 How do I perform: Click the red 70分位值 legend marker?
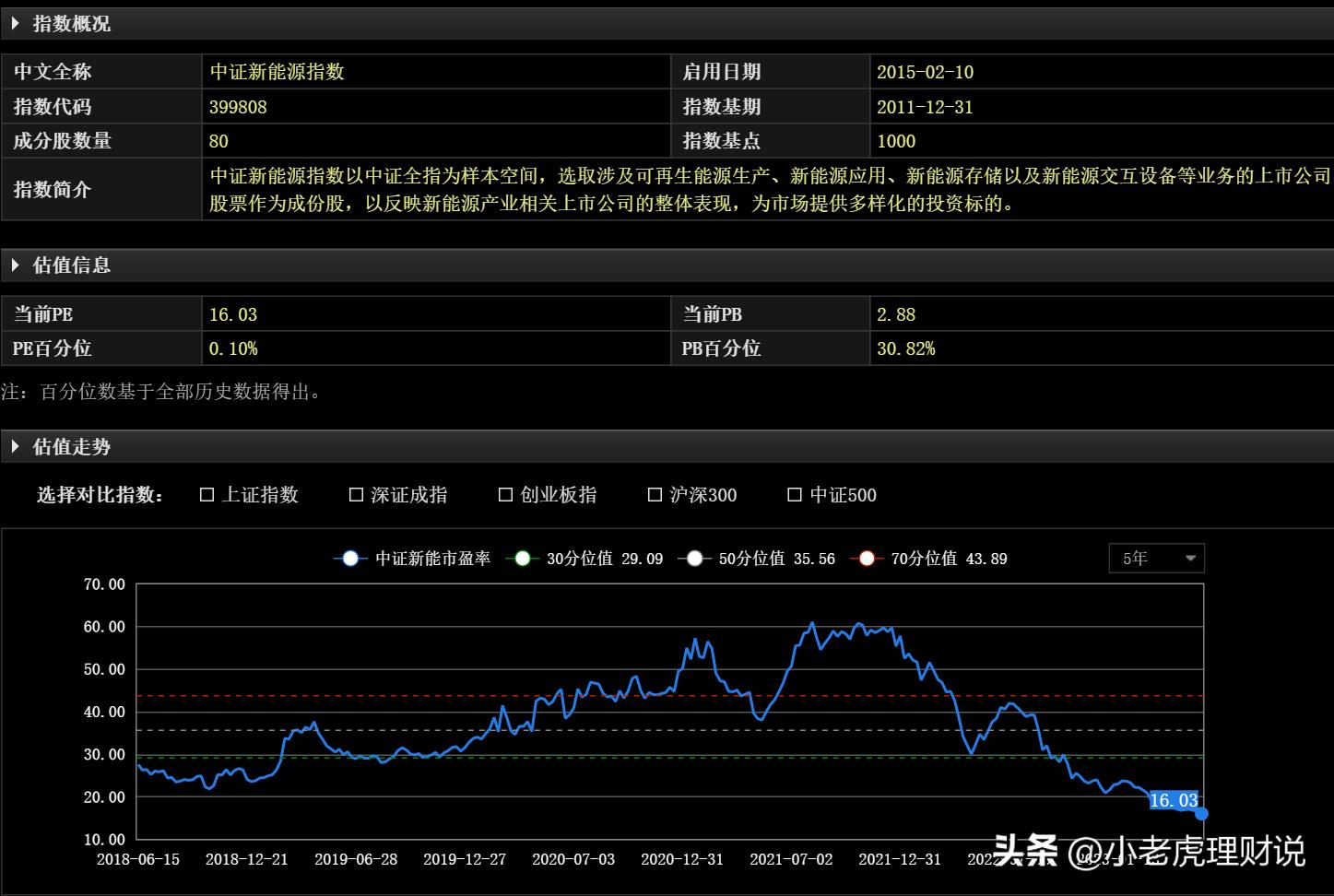[866, 558]
